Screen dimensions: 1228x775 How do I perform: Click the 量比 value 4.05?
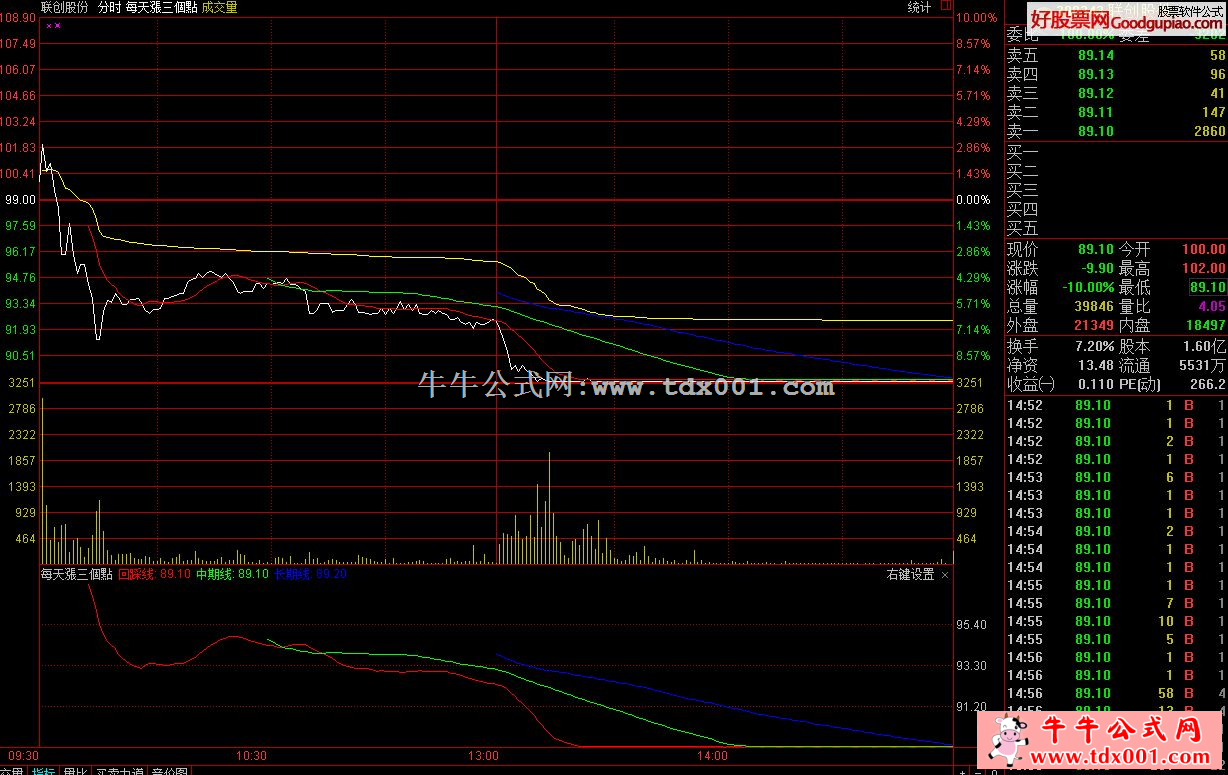(x=1212, y=306)
